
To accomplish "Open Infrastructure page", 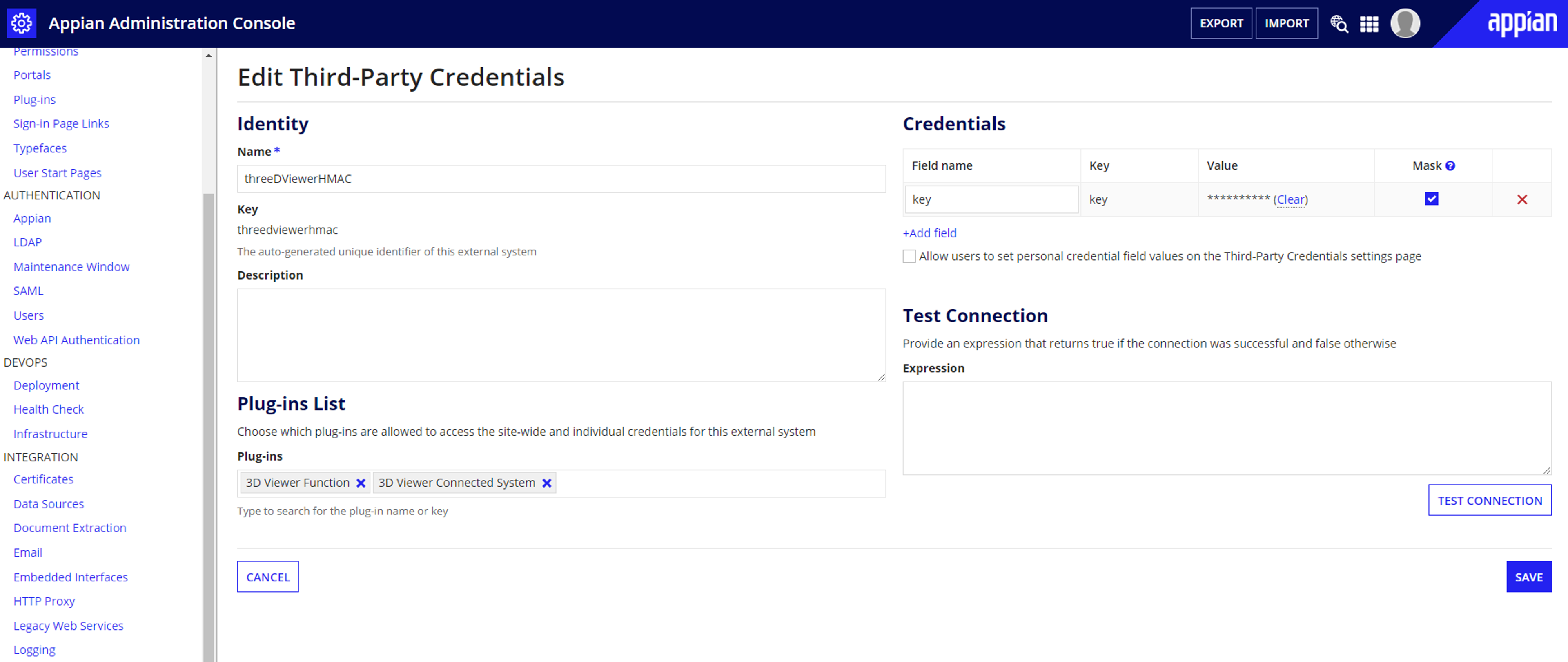I will (51, 434).
